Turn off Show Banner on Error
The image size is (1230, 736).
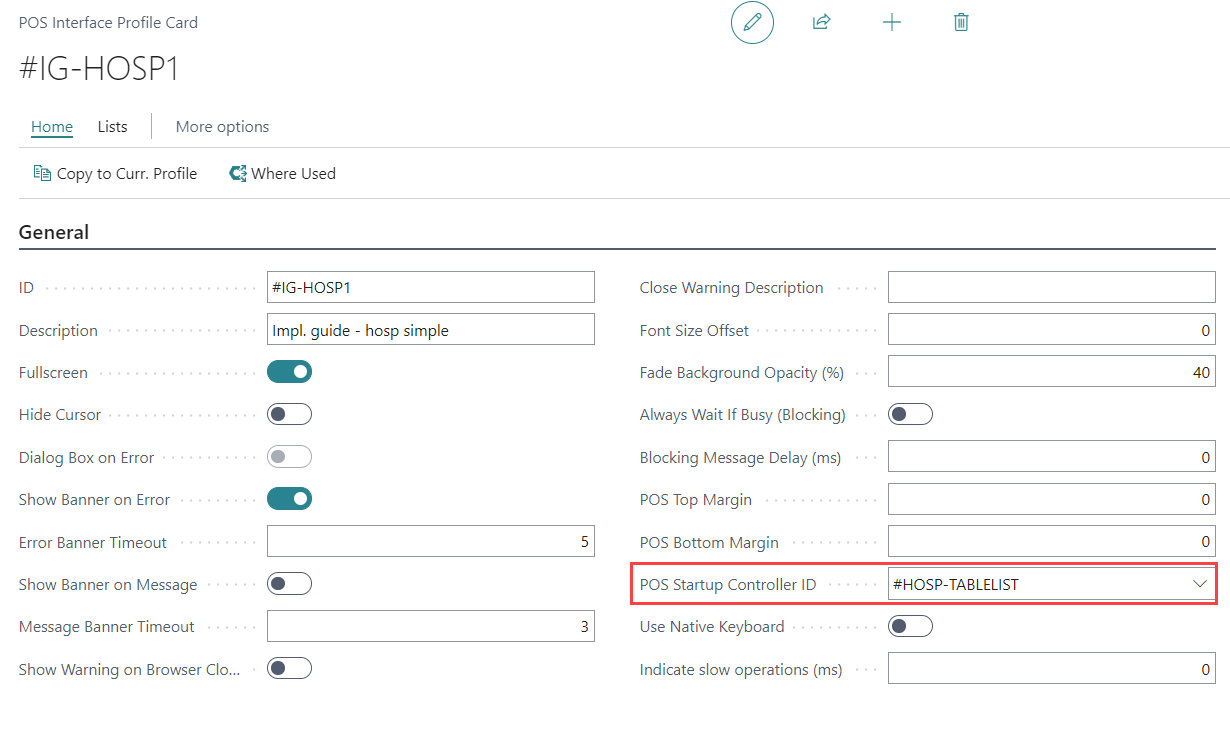coord(289,499)
